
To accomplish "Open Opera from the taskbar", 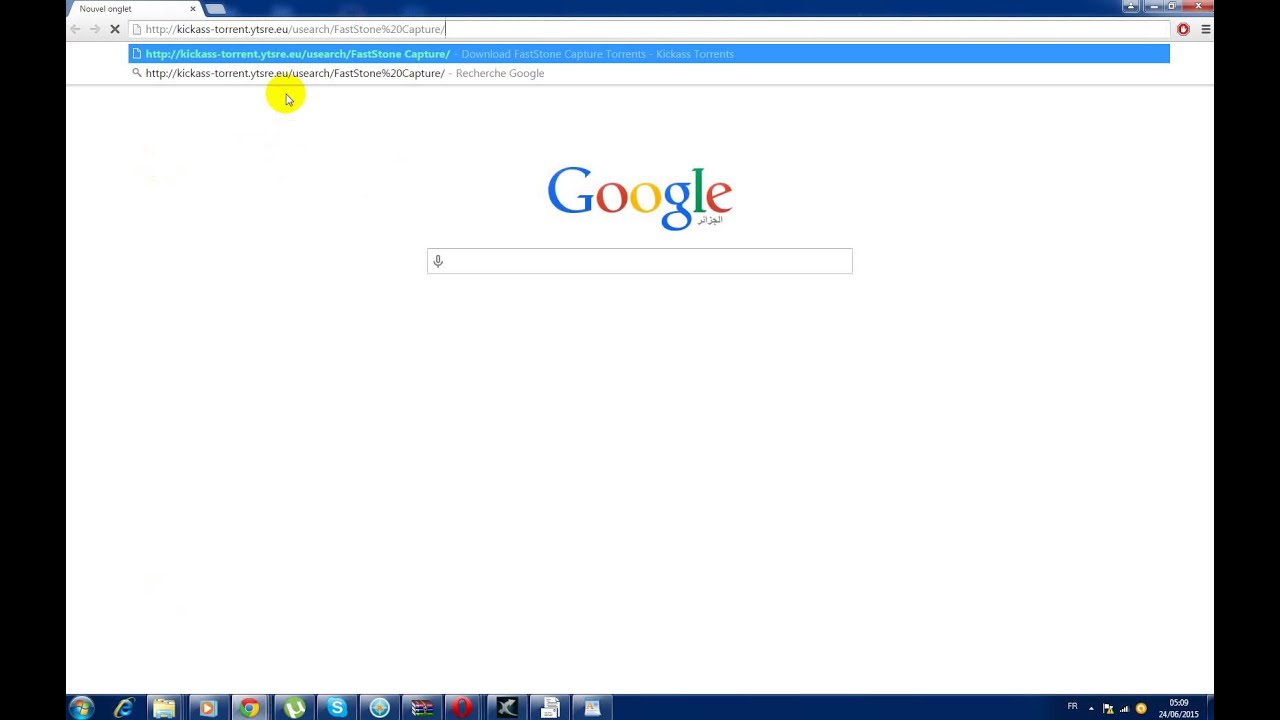I will 462,708.
